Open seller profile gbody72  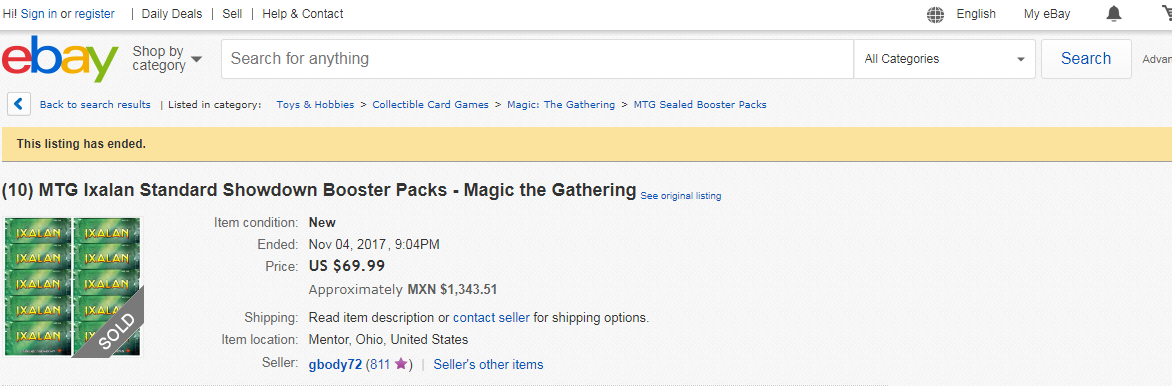pyautogui.click(x=335, y=364)
